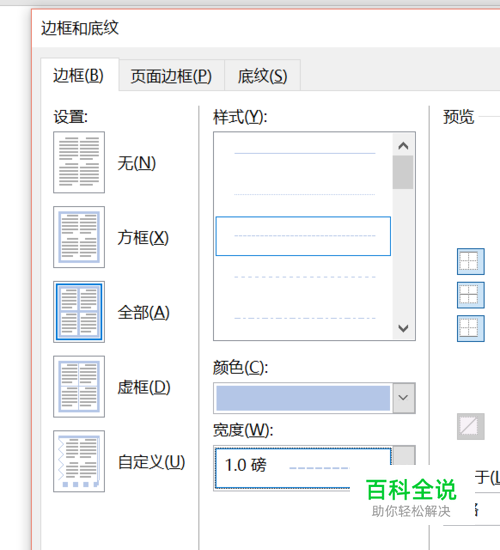Click the 自定义(U) setting label

(x=152, y=462)
